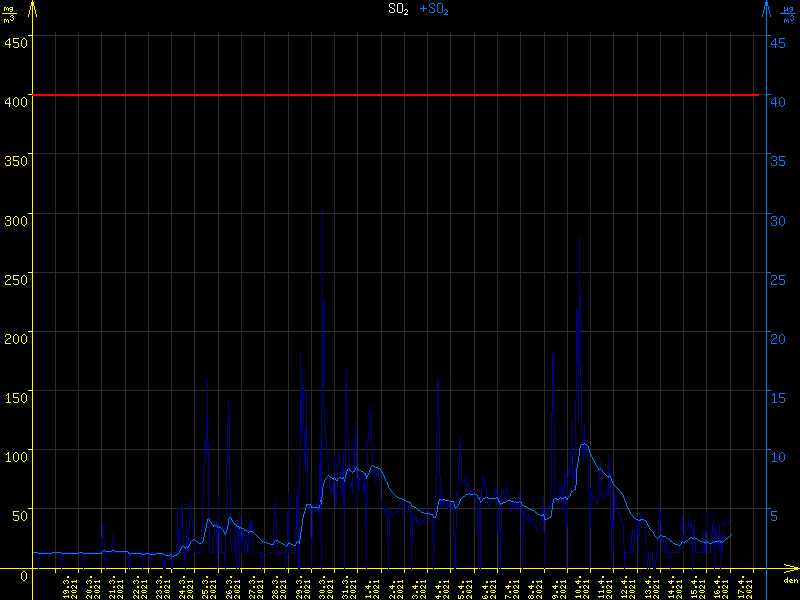Click the blue +SO2 legend label
800x600 pixels.
click(x=434, y=9)
